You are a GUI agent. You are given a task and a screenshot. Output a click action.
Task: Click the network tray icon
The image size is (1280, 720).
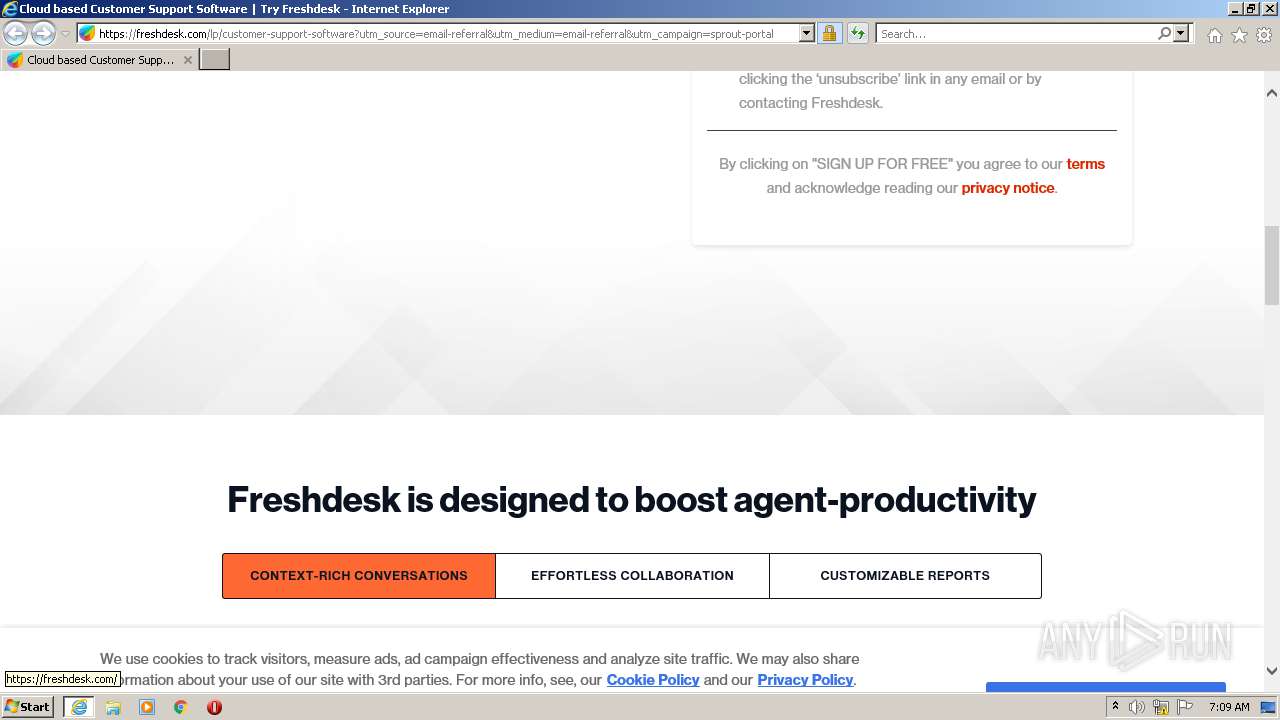(1161, 707)
